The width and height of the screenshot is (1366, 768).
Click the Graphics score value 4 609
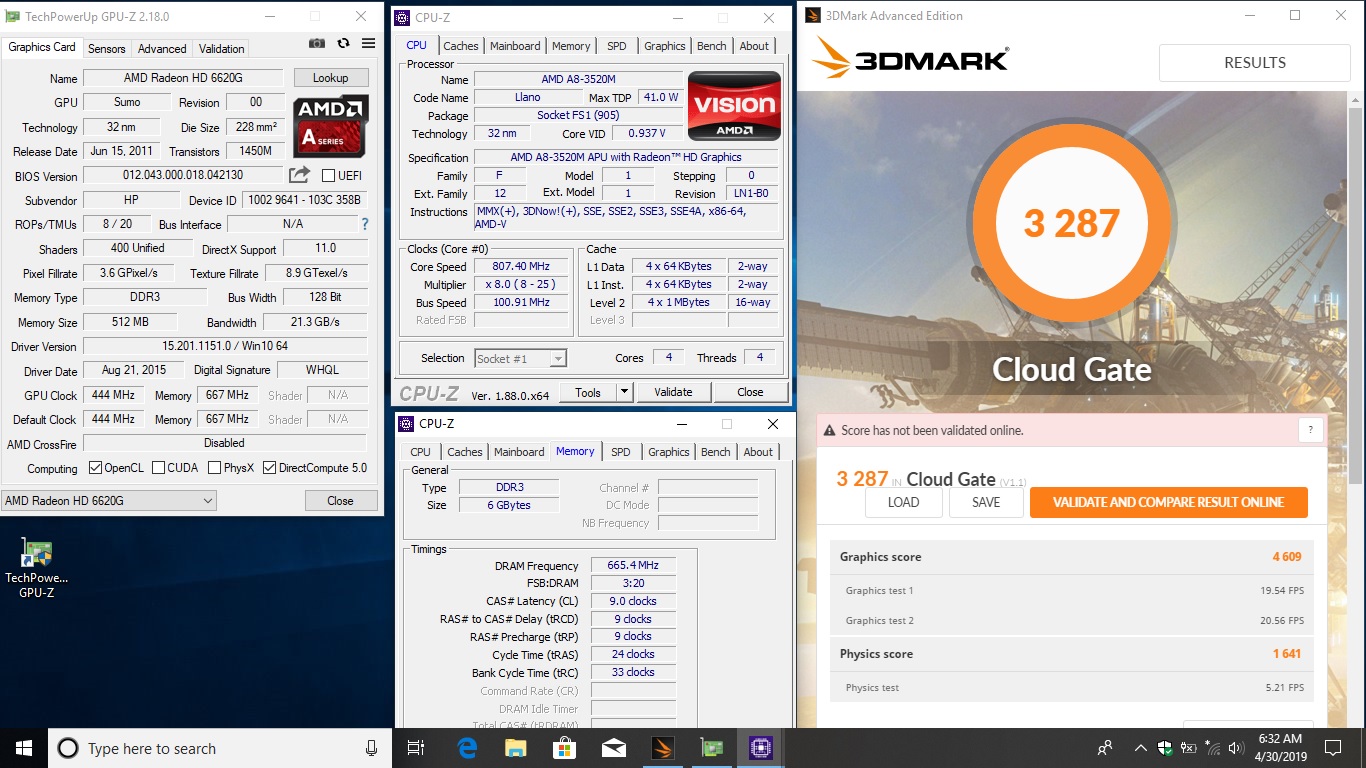(x=1286, y=557)
